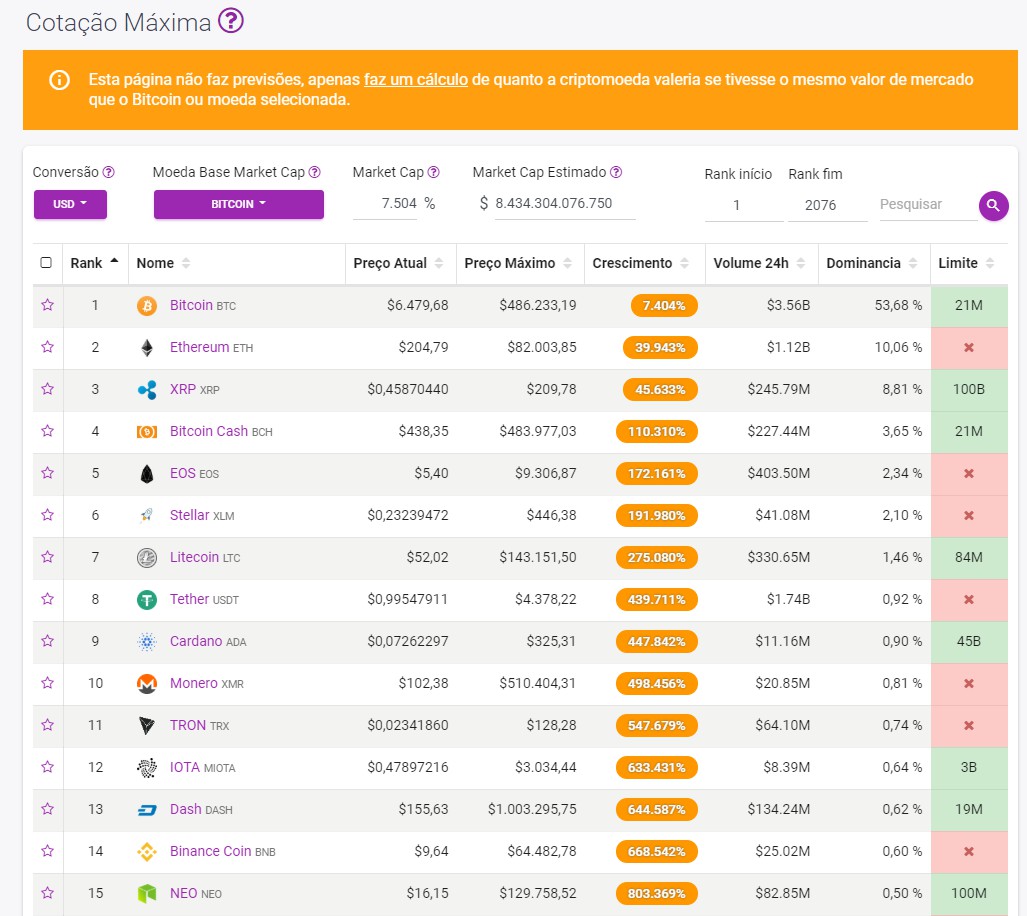Image resolution: width=1027 pixels, height=916 pixels.
Task: Star the XRP row as favorite
Action: pos(47,389)
